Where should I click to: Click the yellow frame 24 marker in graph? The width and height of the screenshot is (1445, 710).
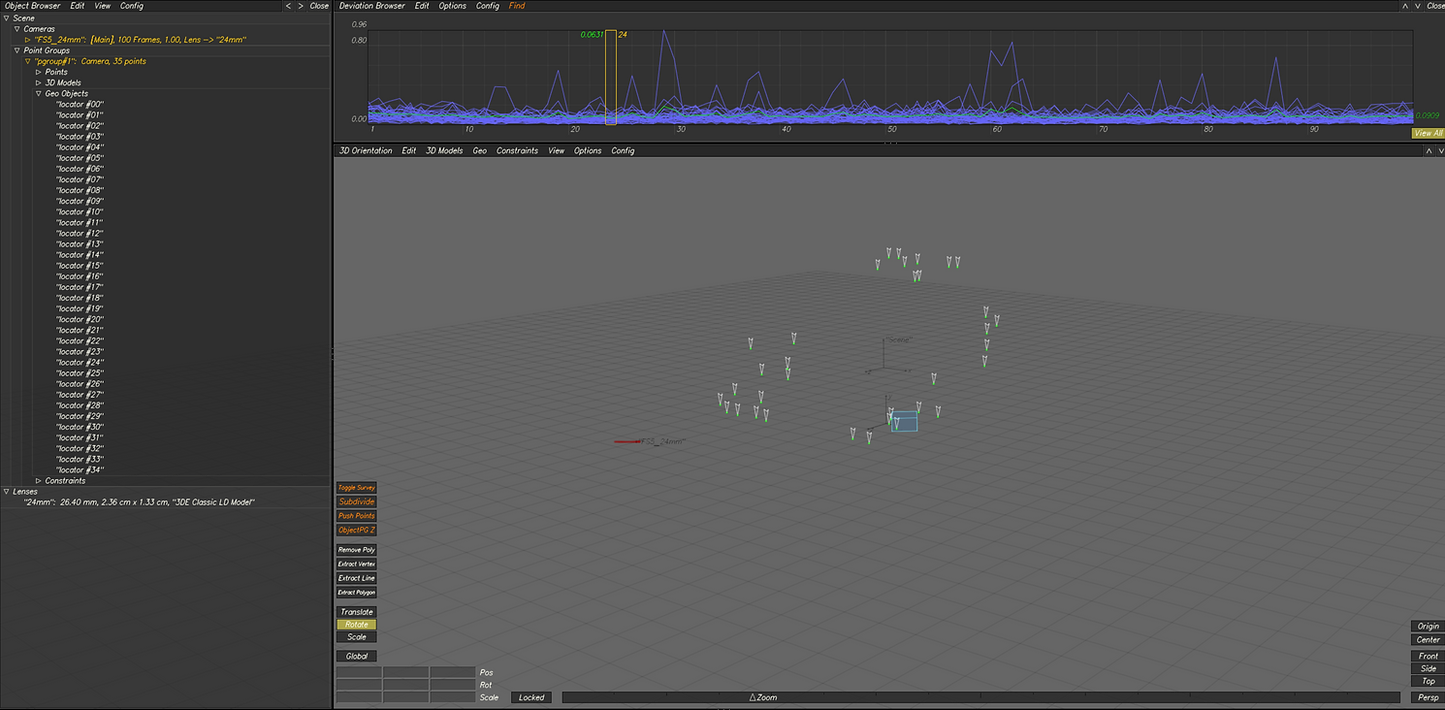click(x=611, y=77)
